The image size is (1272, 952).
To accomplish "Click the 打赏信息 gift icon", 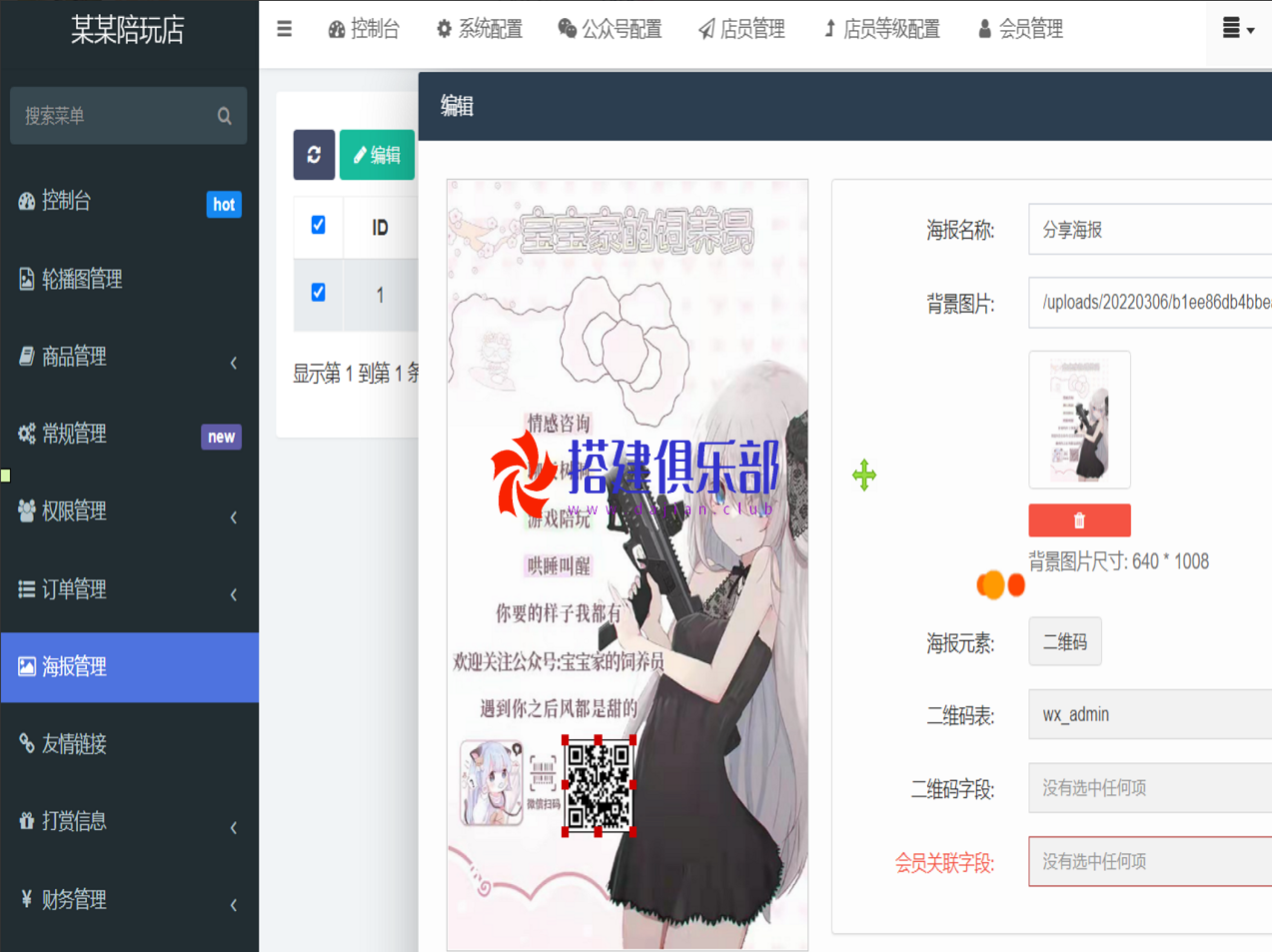I will pyautogui.click(x=27, y=821).
